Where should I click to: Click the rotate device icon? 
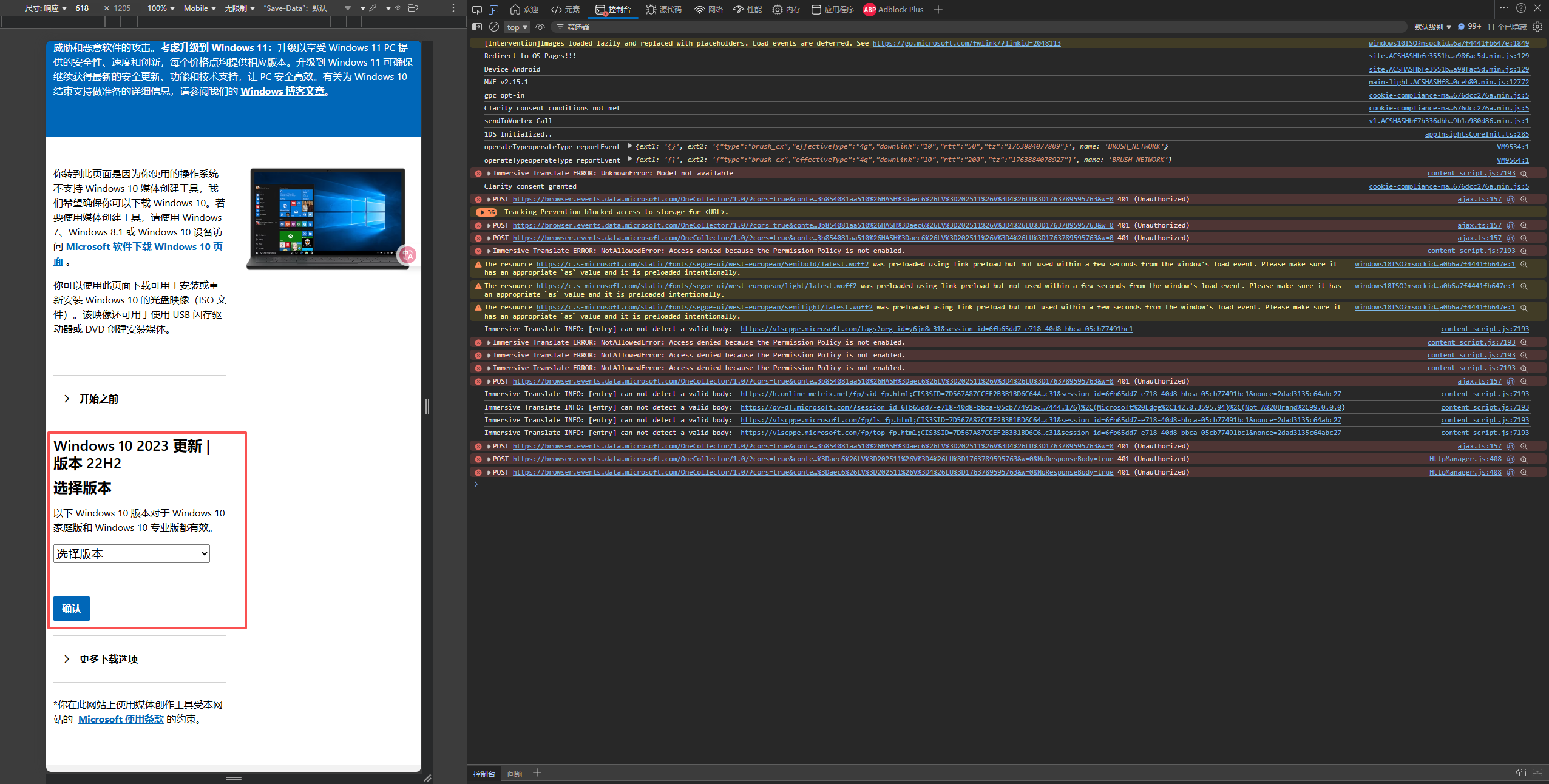413,8
